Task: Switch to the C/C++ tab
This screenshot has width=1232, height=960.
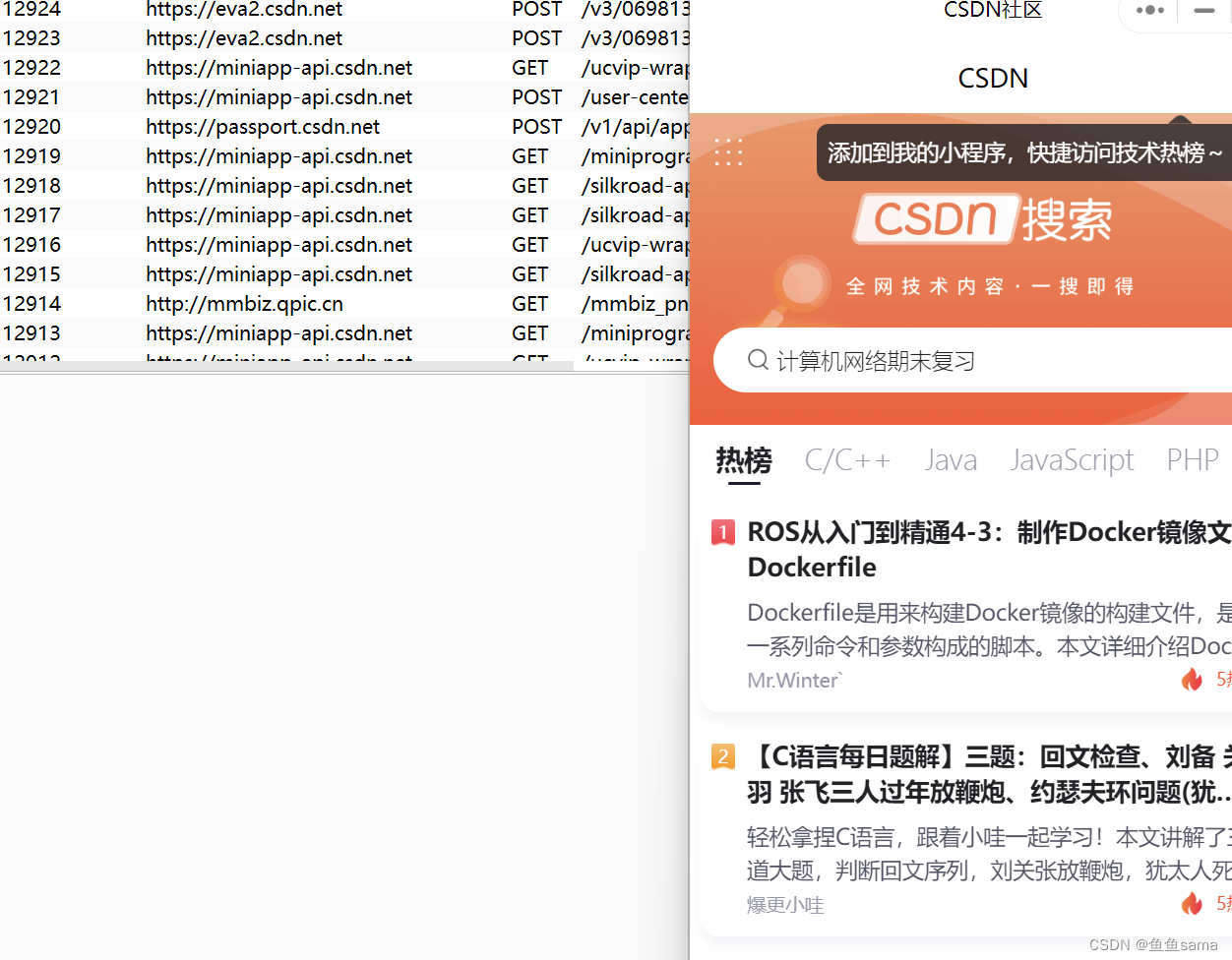Action: click(x=847, y=460)
